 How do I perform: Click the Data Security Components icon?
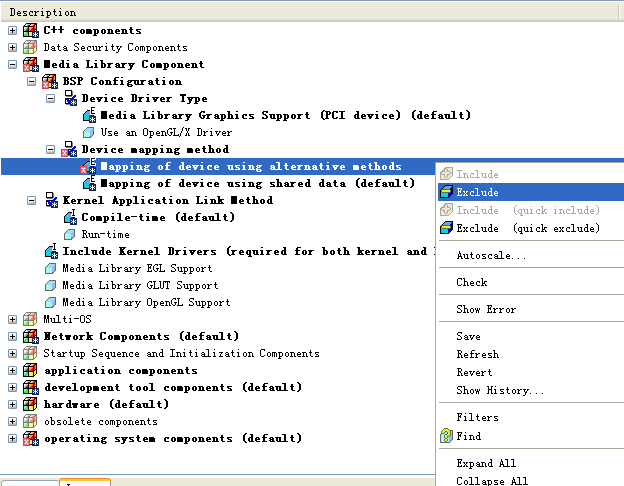[31, 47]
